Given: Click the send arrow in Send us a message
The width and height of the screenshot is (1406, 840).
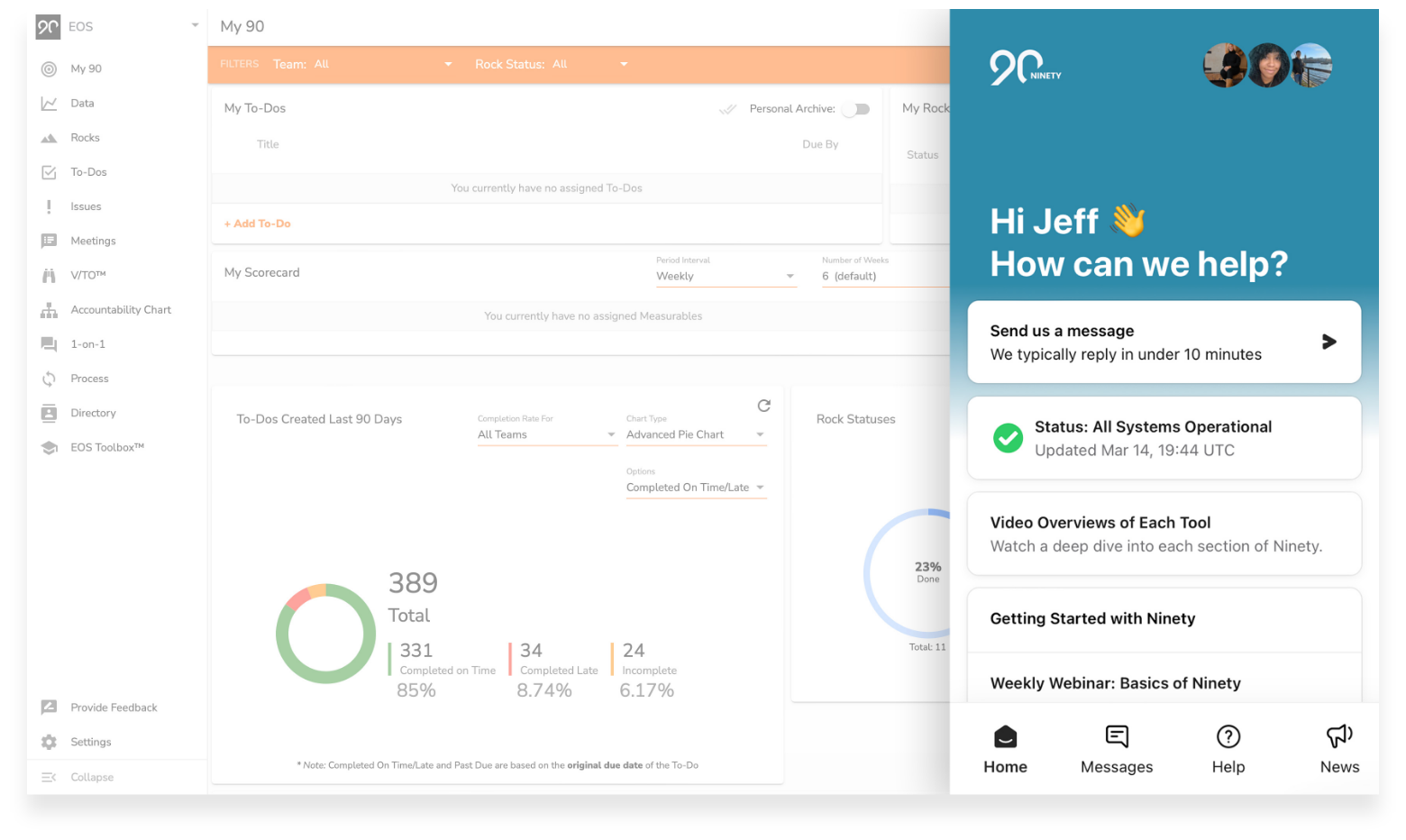Looking at the screenshot, I should (1328, 342).
